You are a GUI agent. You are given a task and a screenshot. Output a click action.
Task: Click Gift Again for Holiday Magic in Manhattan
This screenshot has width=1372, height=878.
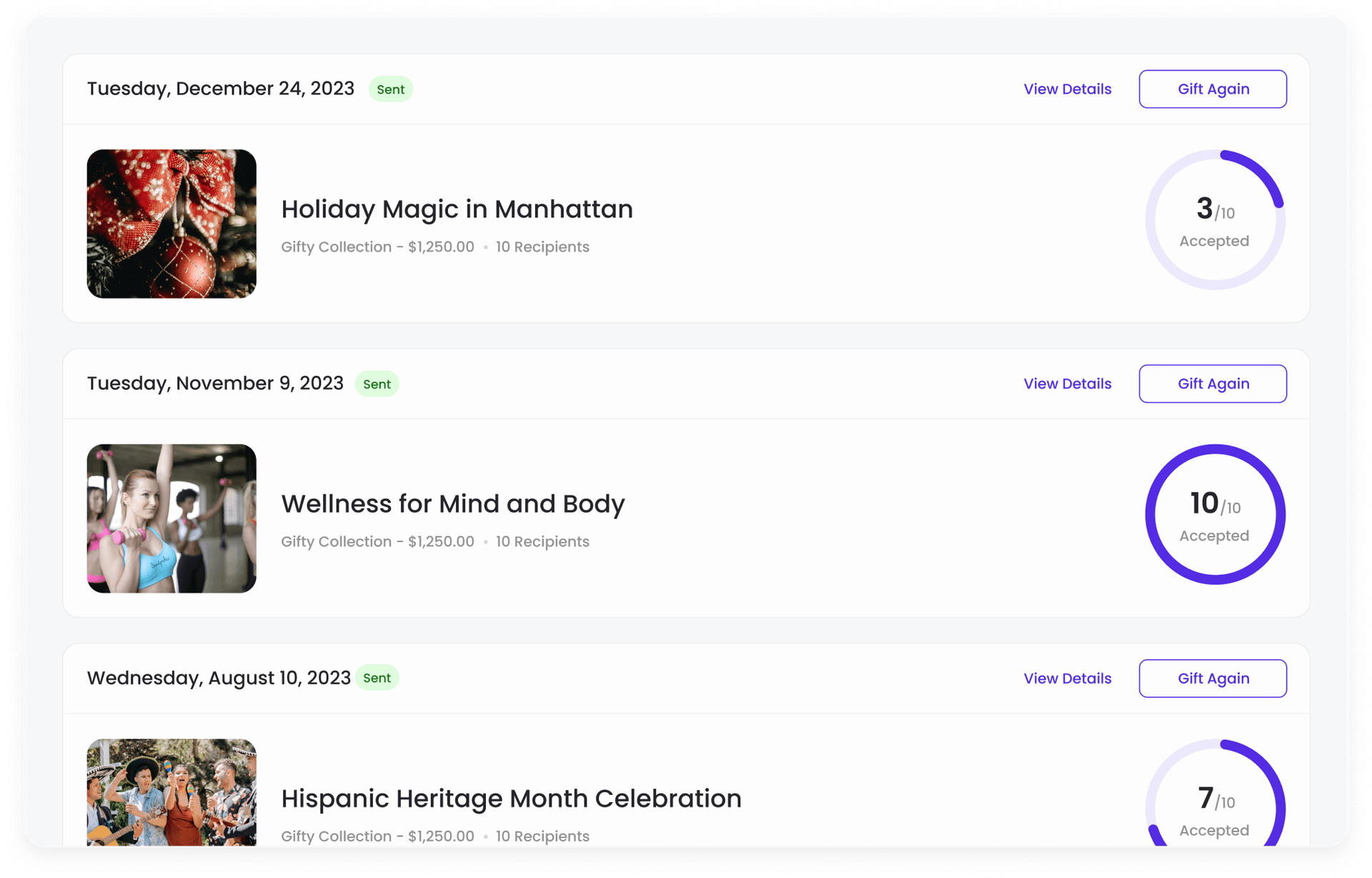pos(1213,89)
